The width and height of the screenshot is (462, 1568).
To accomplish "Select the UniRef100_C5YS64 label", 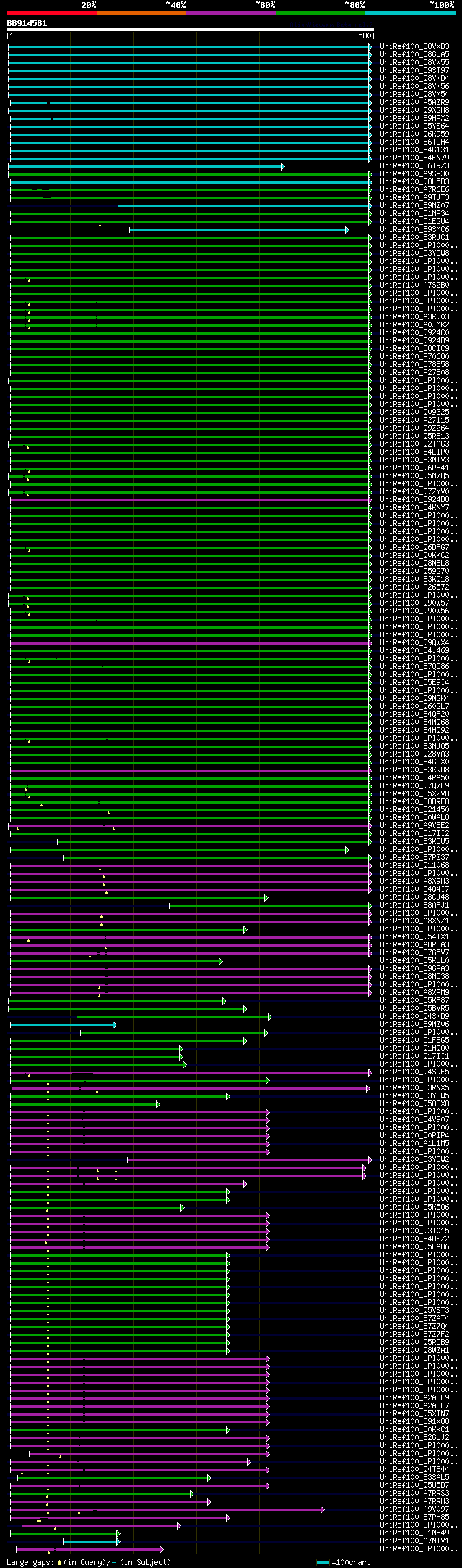I will tap(414, 126).
